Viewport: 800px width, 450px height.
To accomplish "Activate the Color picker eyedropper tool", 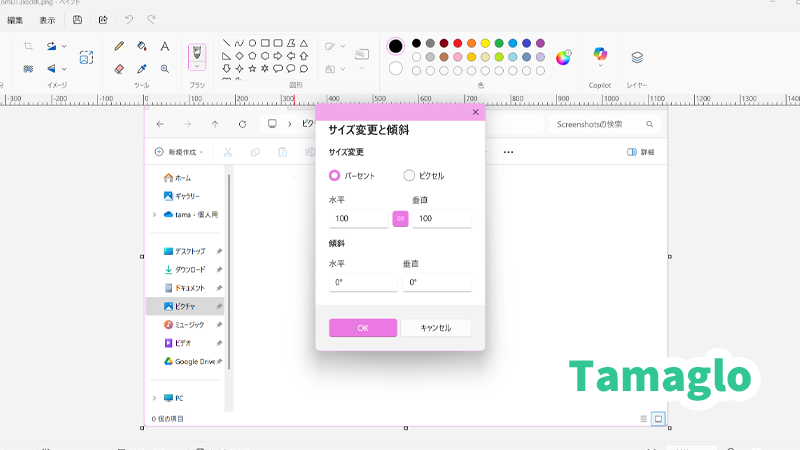I will click(x=142, y=69).
